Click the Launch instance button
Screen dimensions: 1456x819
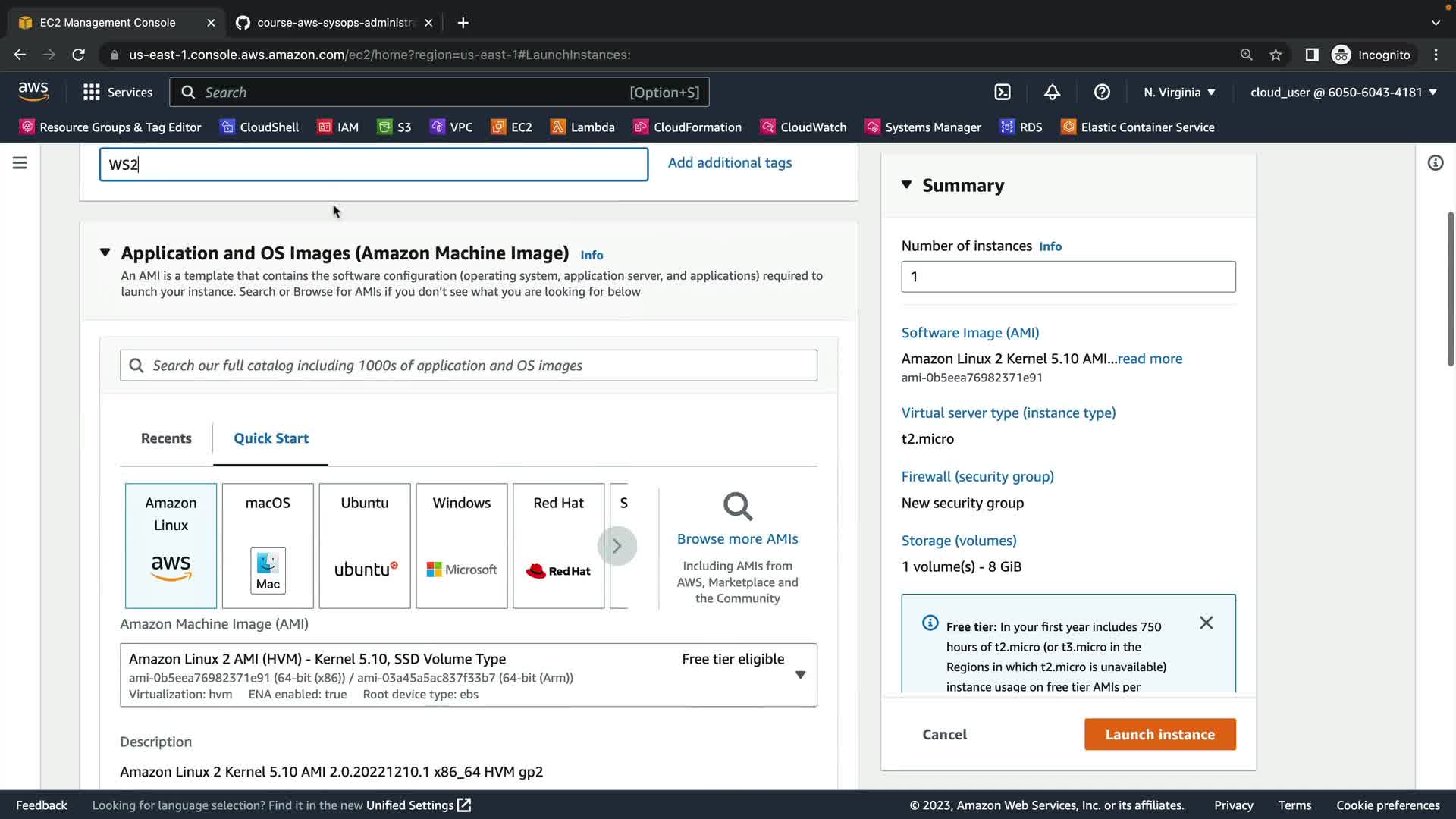[1159, 734]
